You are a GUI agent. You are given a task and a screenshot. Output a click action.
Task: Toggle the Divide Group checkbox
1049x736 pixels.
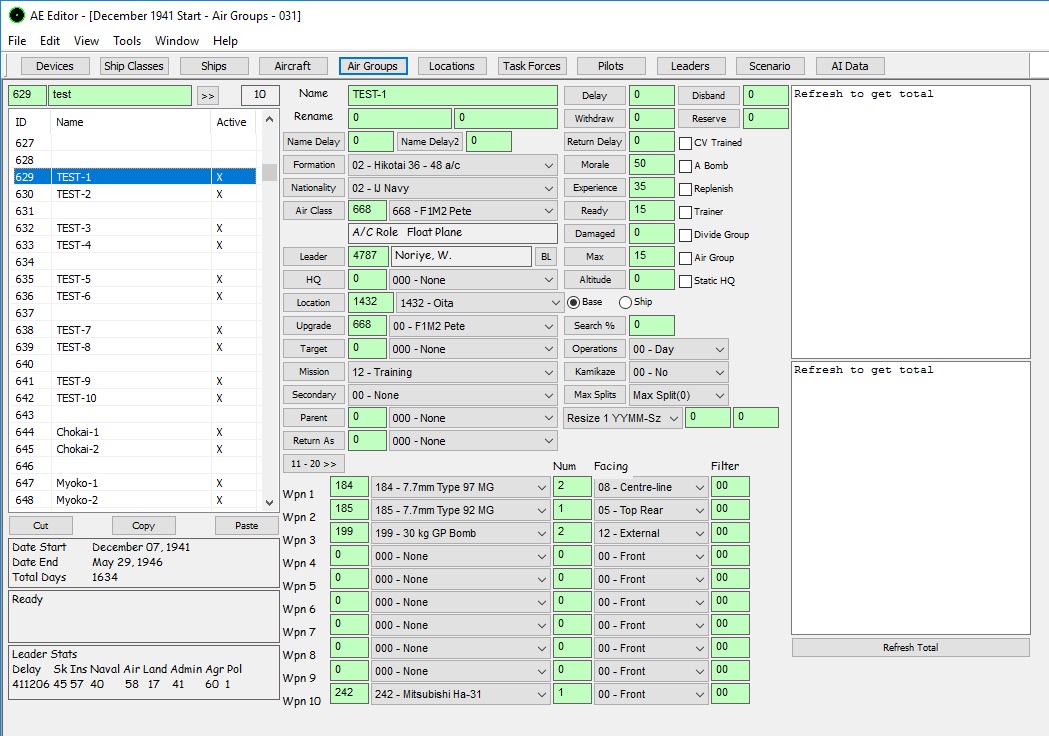point(685,235)
